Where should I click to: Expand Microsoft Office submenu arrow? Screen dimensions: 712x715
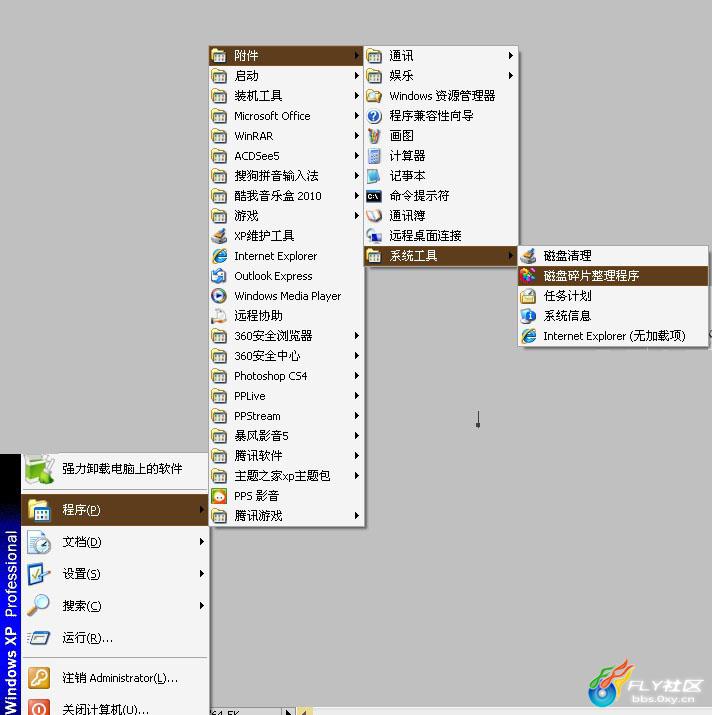coord(357,116)
